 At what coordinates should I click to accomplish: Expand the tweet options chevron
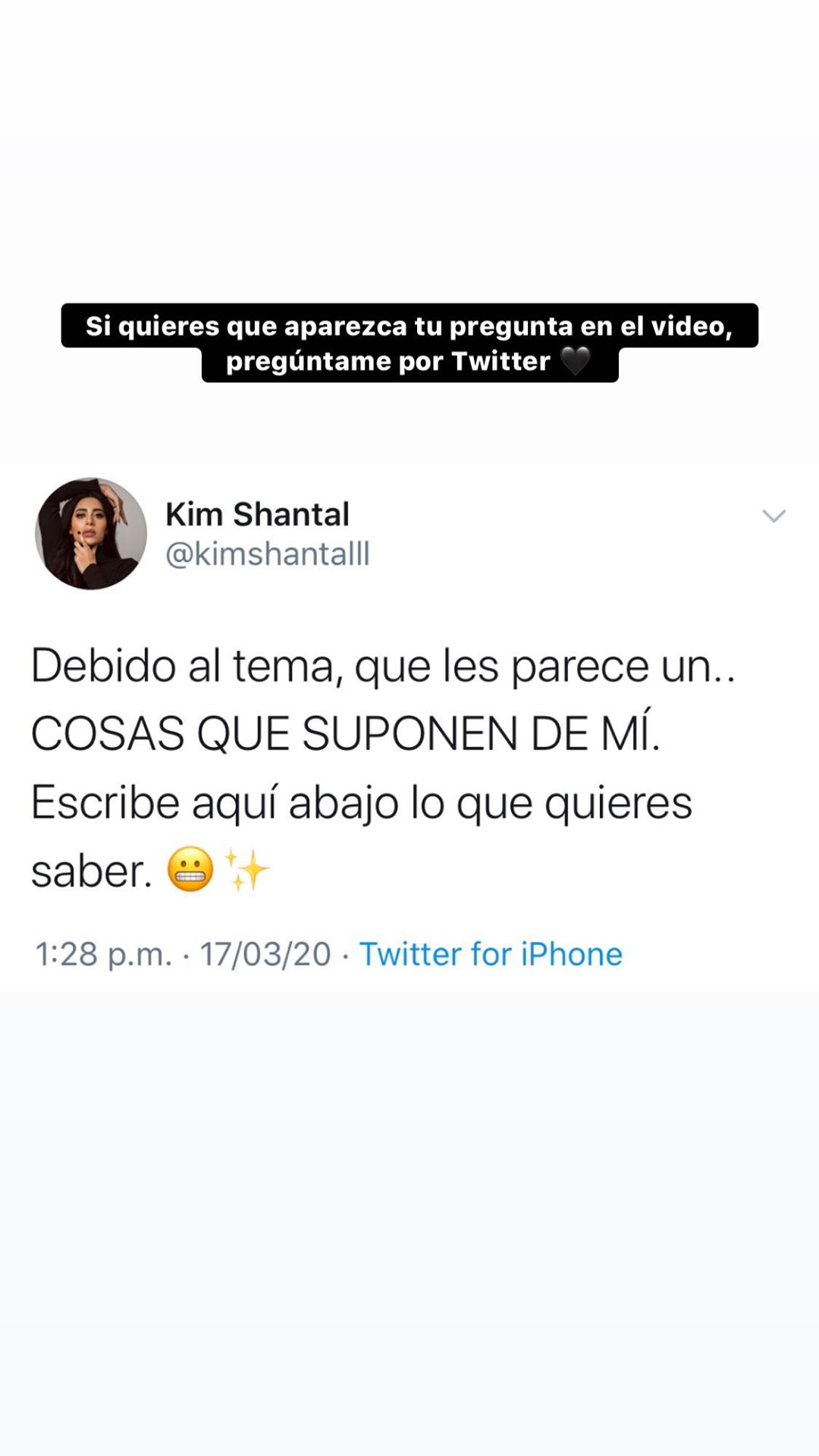773,516
